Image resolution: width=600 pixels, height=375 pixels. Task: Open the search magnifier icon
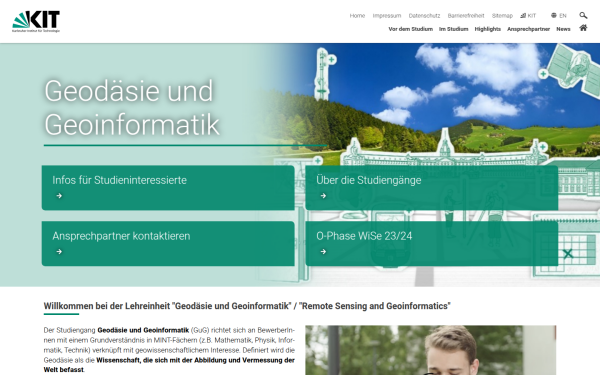point(583,15)
